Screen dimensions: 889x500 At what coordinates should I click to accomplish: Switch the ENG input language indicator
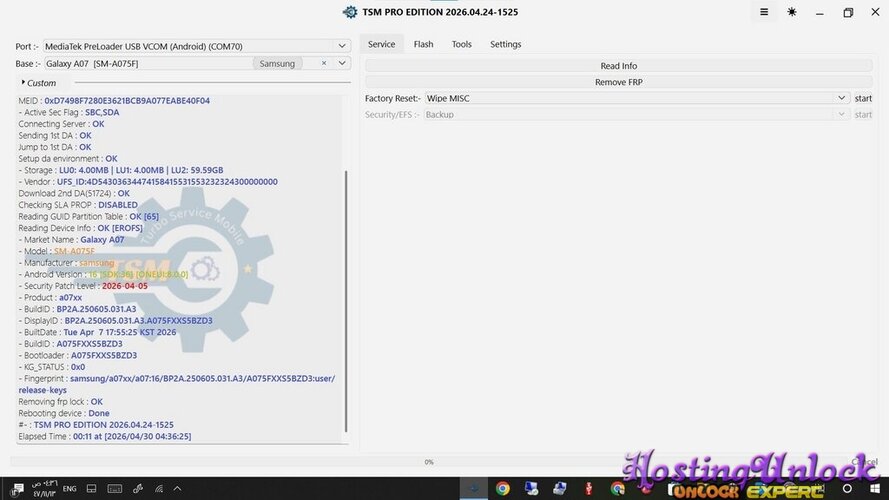click(70, 489)
